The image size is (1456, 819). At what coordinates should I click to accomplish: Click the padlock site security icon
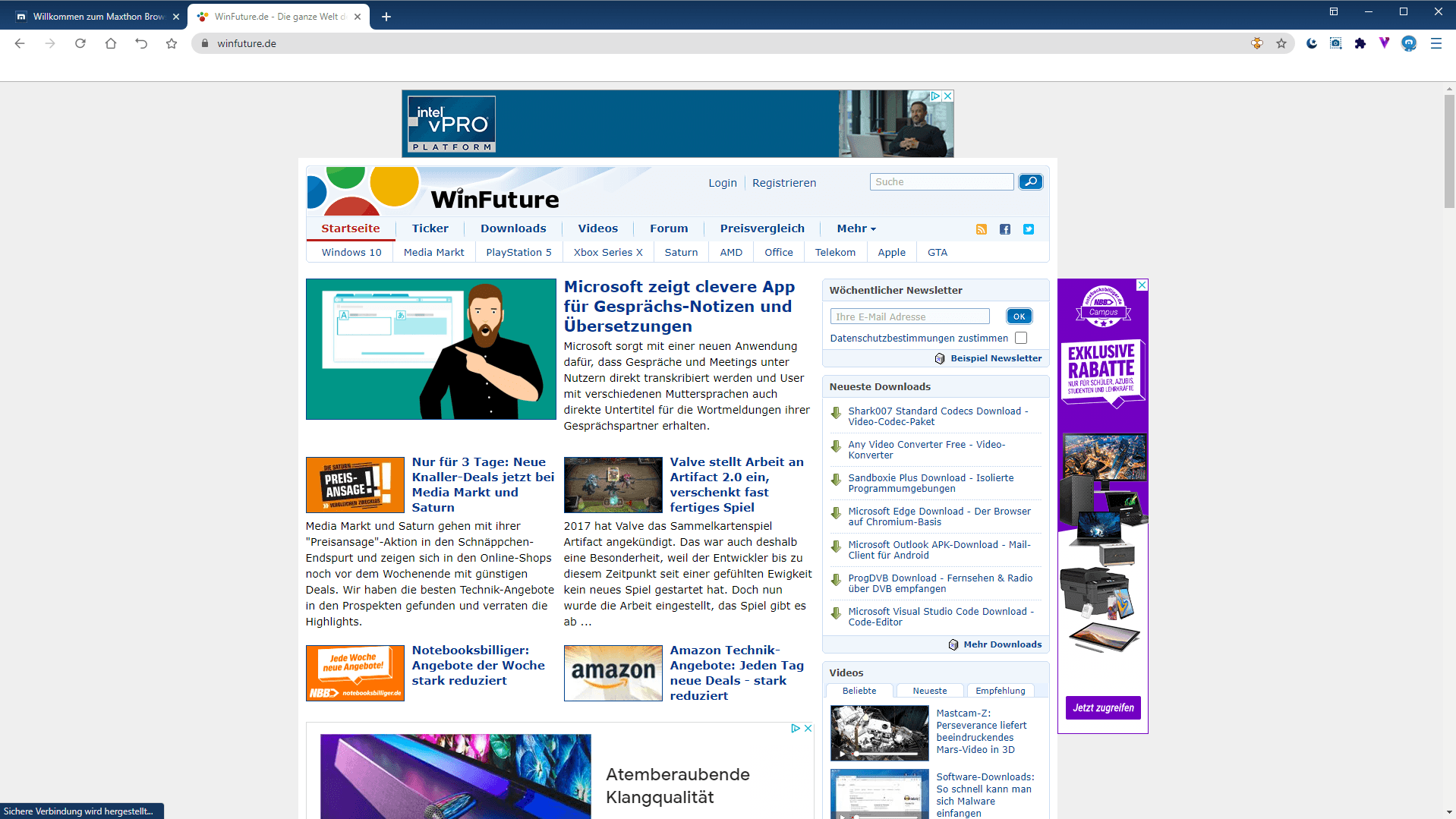tap(204, 43)
